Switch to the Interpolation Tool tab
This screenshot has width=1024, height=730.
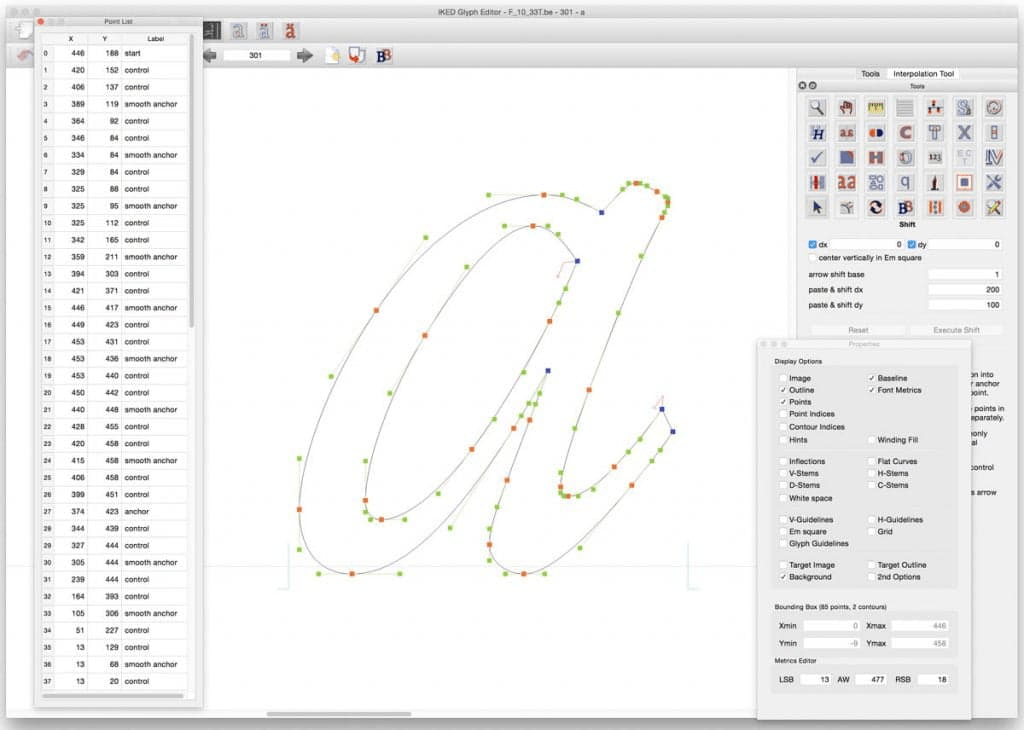point(923,73)
